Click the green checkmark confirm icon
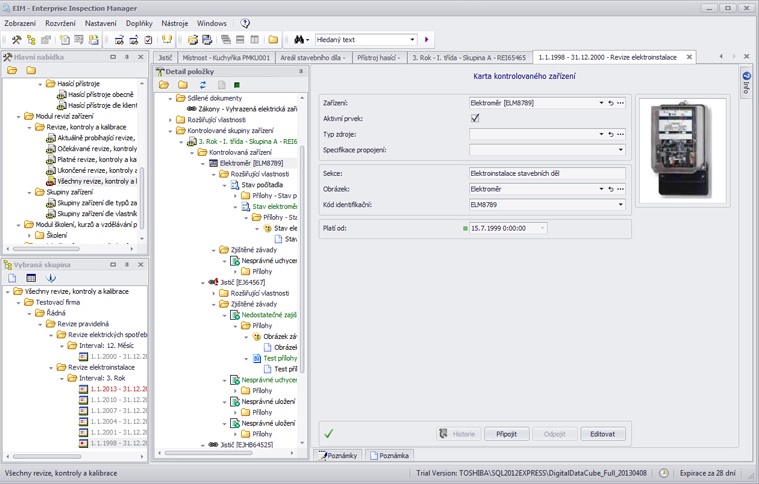The width and height of the screenshot is (759, 484). pyautogui.click(x=327, y=434)
